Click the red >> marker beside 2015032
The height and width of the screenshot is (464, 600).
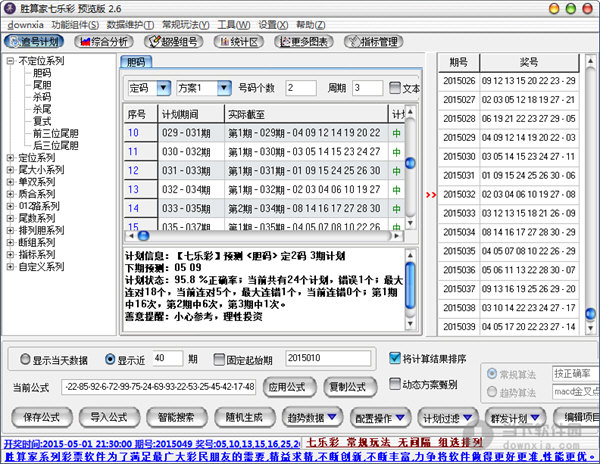coord(431,195)
